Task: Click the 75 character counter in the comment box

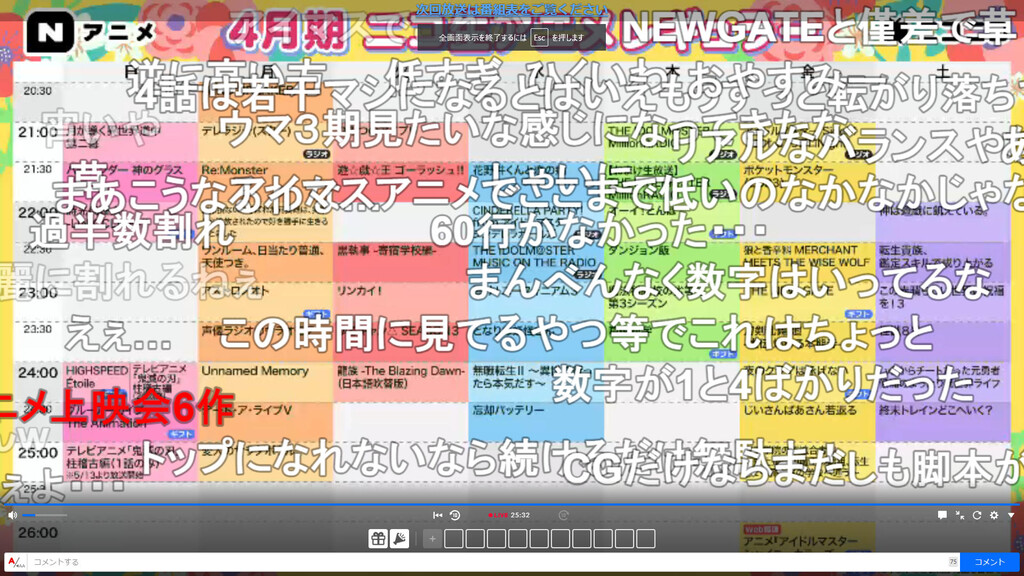Action: [953, 562]
